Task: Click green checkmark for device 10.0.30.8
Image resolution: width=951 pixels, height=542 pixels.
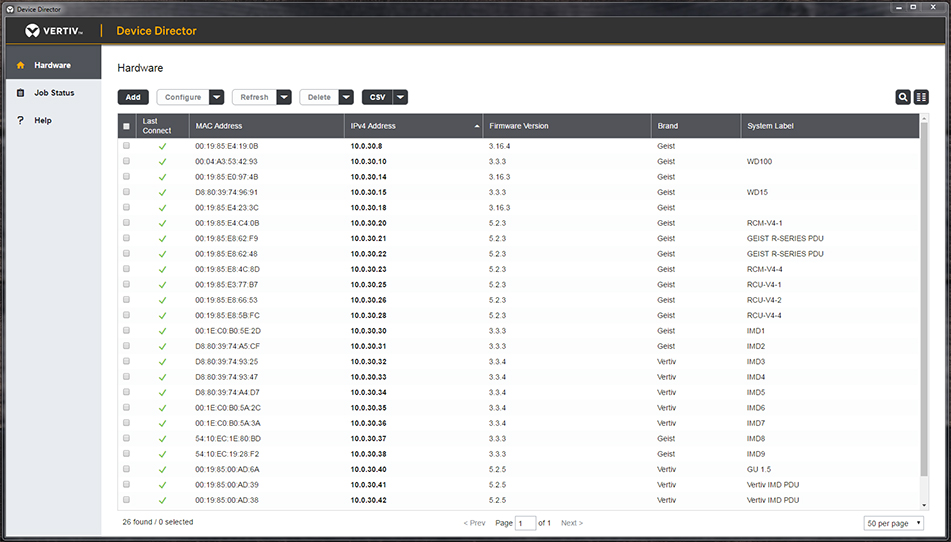Action: 162,146
